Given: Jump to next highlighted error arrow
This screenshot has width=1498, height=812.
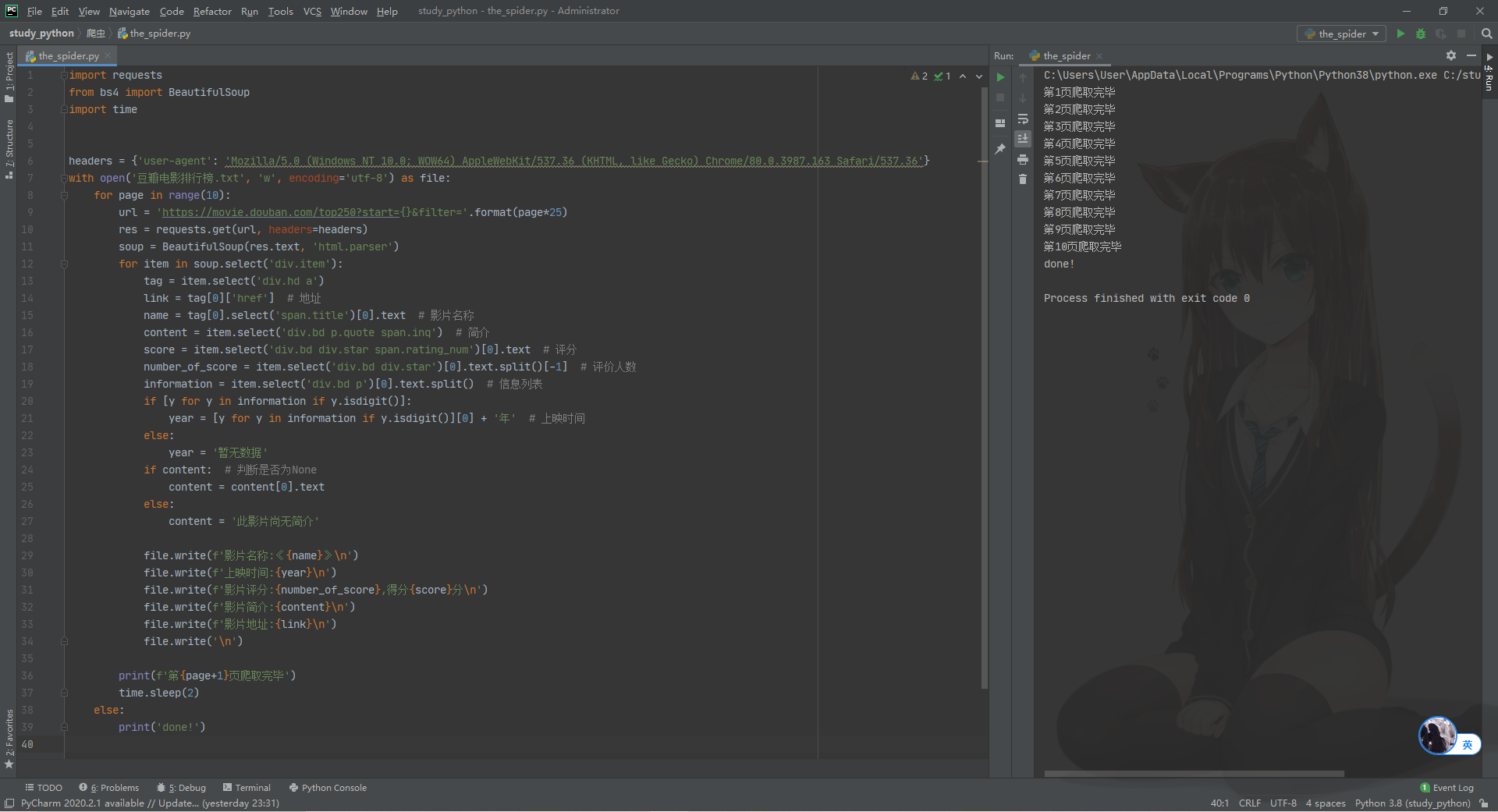Looking at the screenshot, I should 979,76.
